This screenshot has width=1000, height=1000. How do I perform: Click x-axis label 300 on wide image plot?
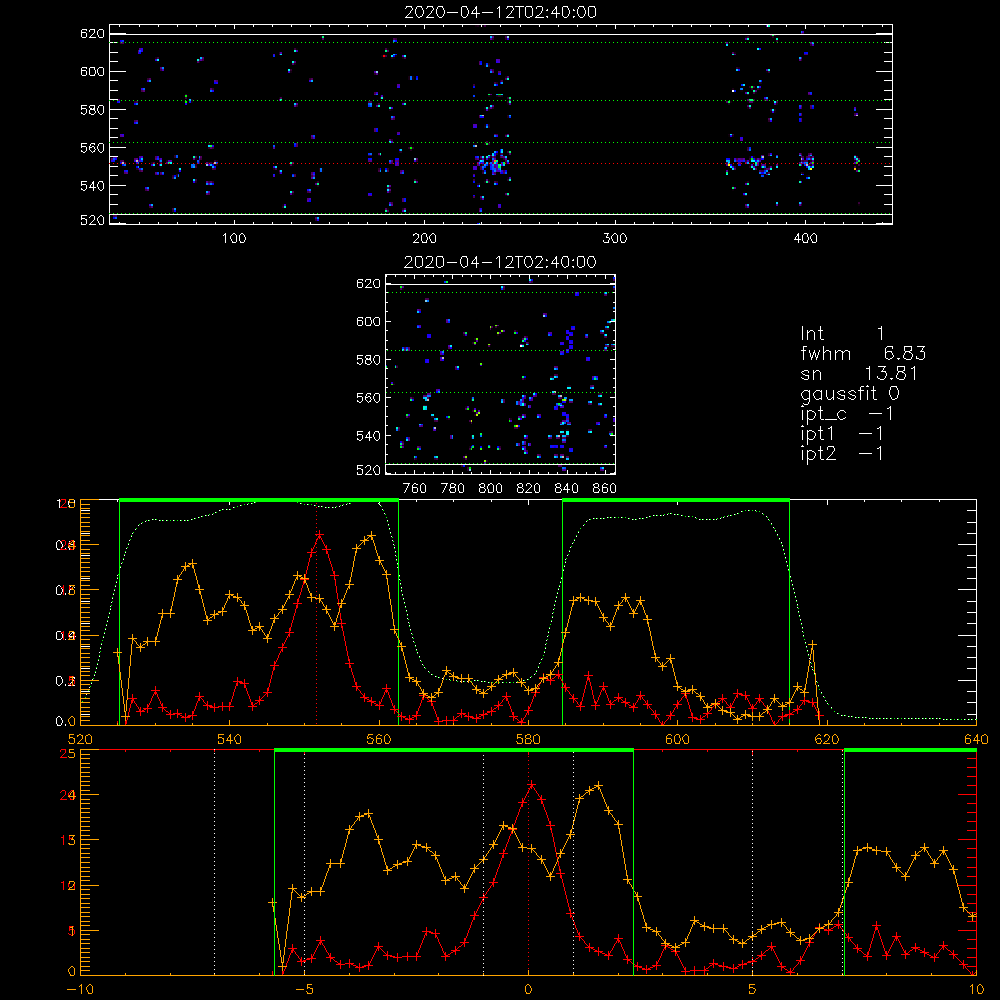point(615,239)
